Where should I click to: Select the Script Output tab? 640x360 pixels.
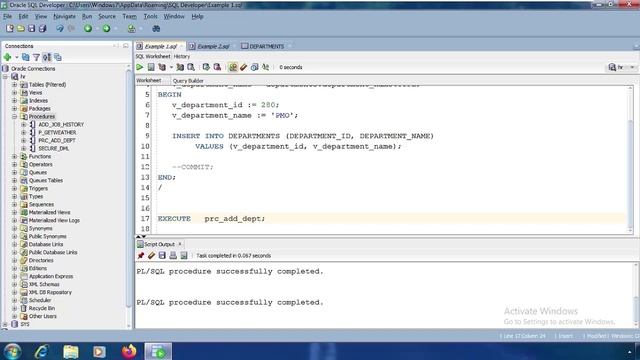(159, 244)
